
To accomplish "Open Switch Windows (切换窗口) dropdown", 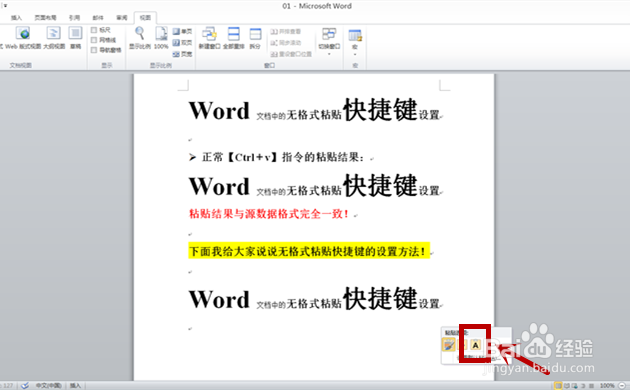I will click(x=329, y=41).
